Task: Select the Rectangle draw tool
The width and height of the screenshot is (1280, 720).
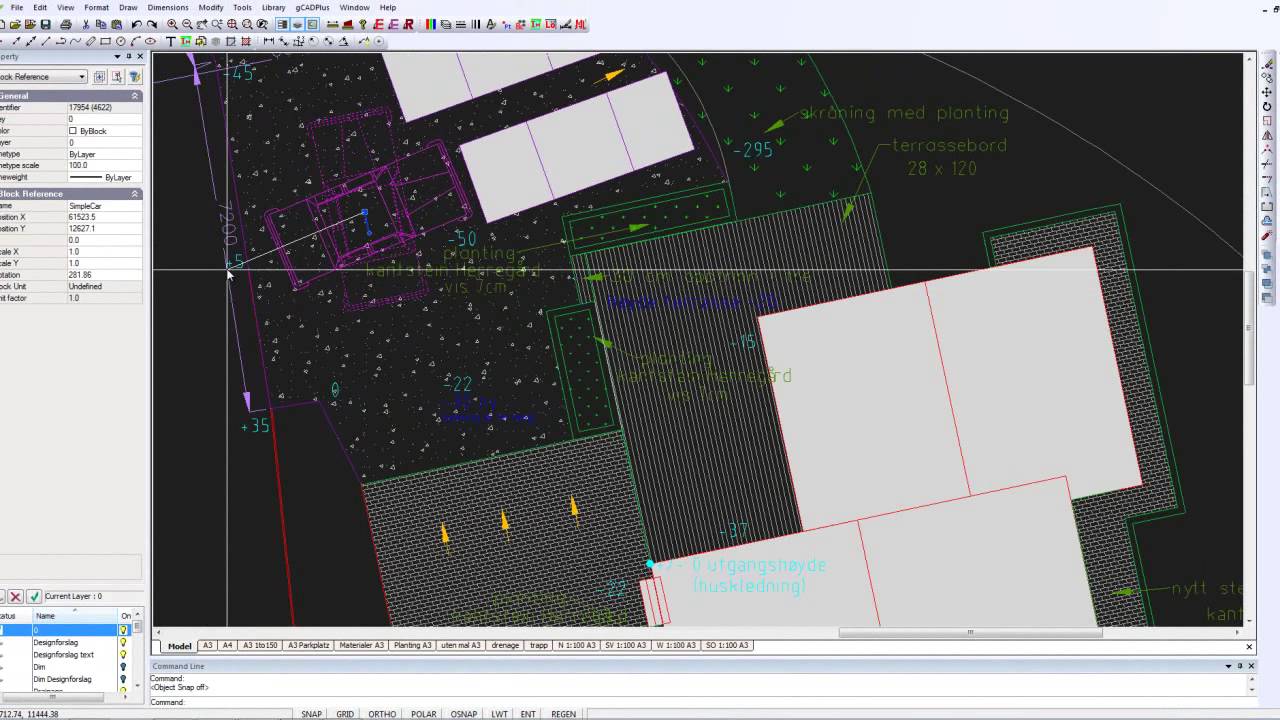Action: (x=105, y=41)
